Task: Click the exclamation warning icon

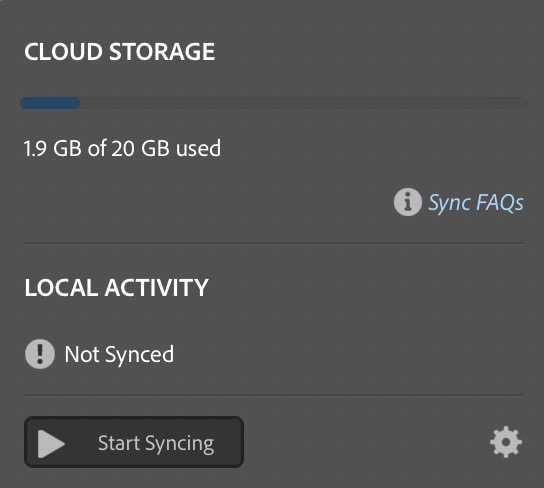Action: pyautogui.click(x=40, y=354)
